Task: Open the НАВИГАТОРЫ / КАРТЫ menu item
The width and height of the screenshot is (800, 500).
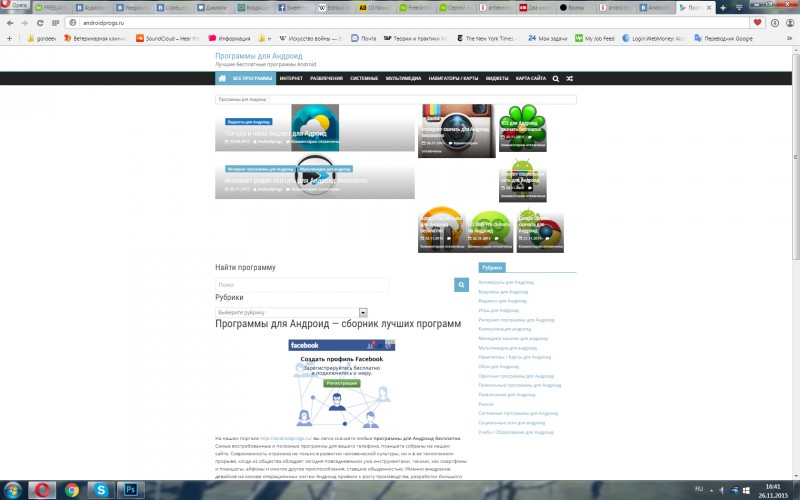Action: [x=453, y=79]
